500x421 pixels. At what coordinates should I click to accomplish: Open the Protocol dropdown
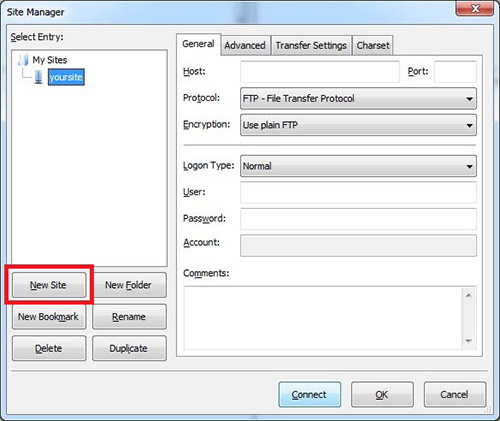tap(358, 99)
